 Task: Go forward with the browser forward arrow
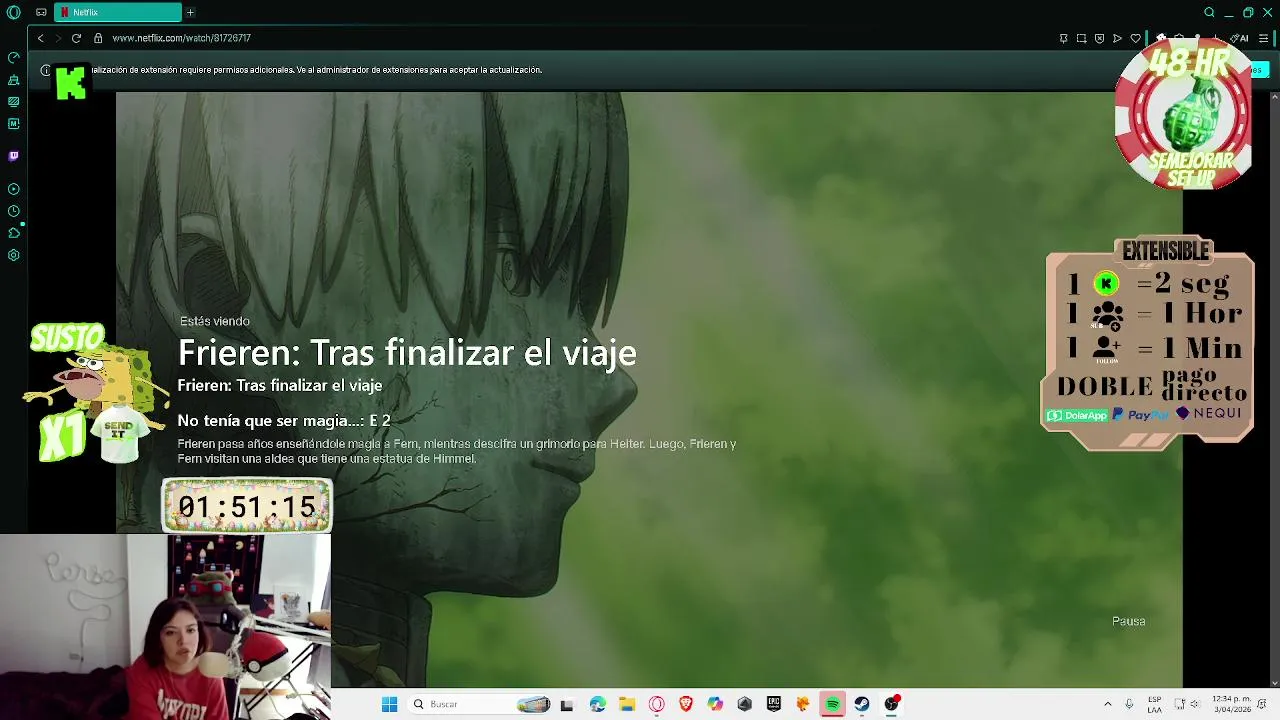coord(58,38)
